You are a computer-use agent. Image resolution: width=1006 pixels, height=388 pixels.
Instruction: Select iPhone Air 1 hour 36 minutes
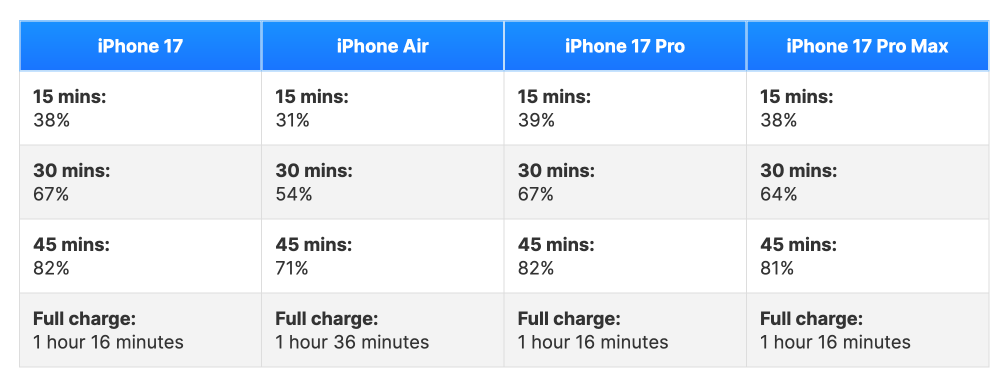[352, 342]
